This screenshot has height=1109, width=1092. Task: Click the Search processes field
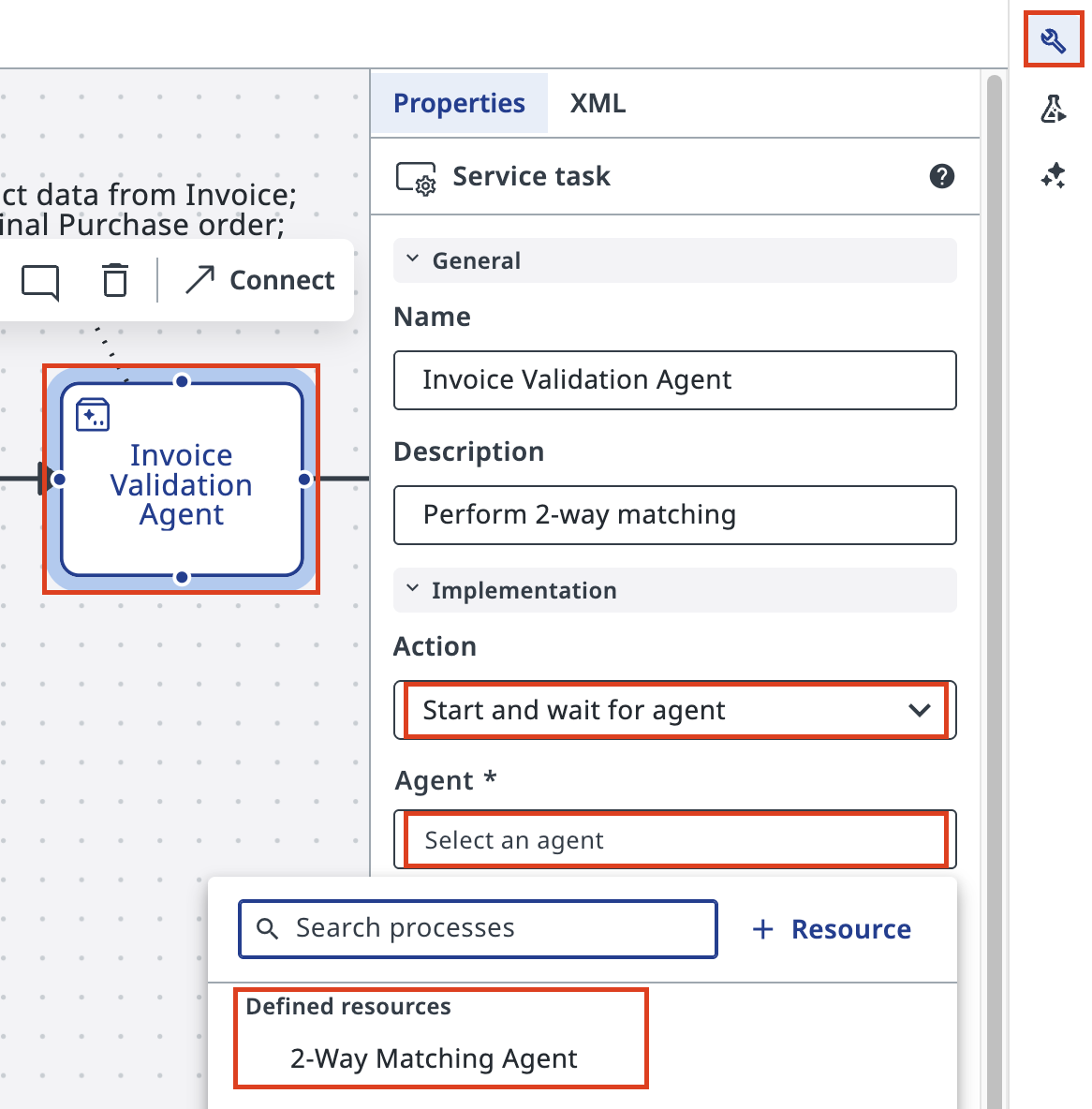pos(479,928)
